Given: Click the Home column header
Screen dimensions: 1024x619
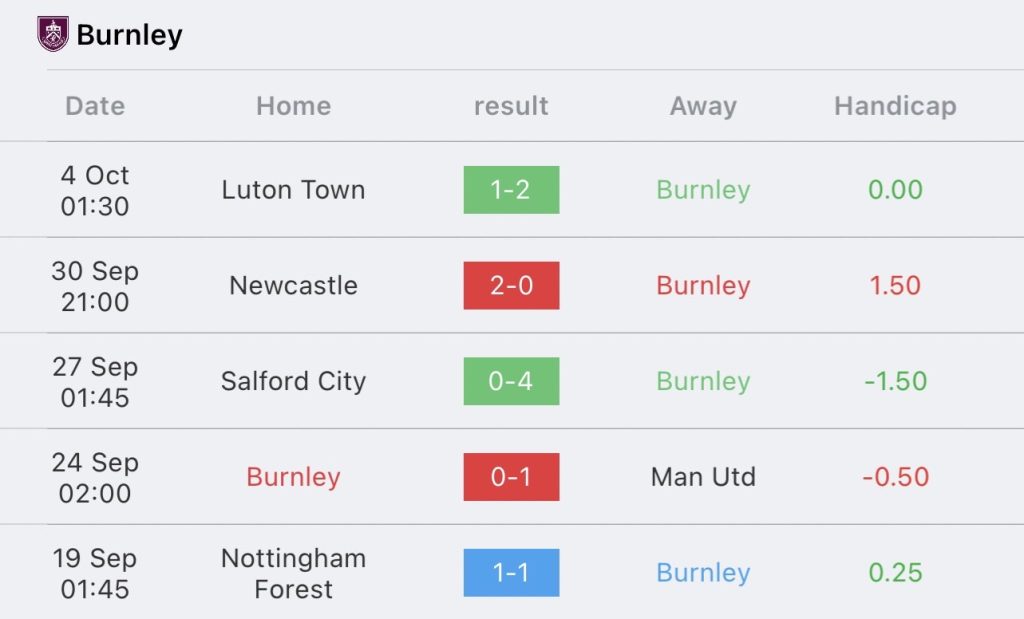Looking at the screenshot, I should (x=294, y=106).
